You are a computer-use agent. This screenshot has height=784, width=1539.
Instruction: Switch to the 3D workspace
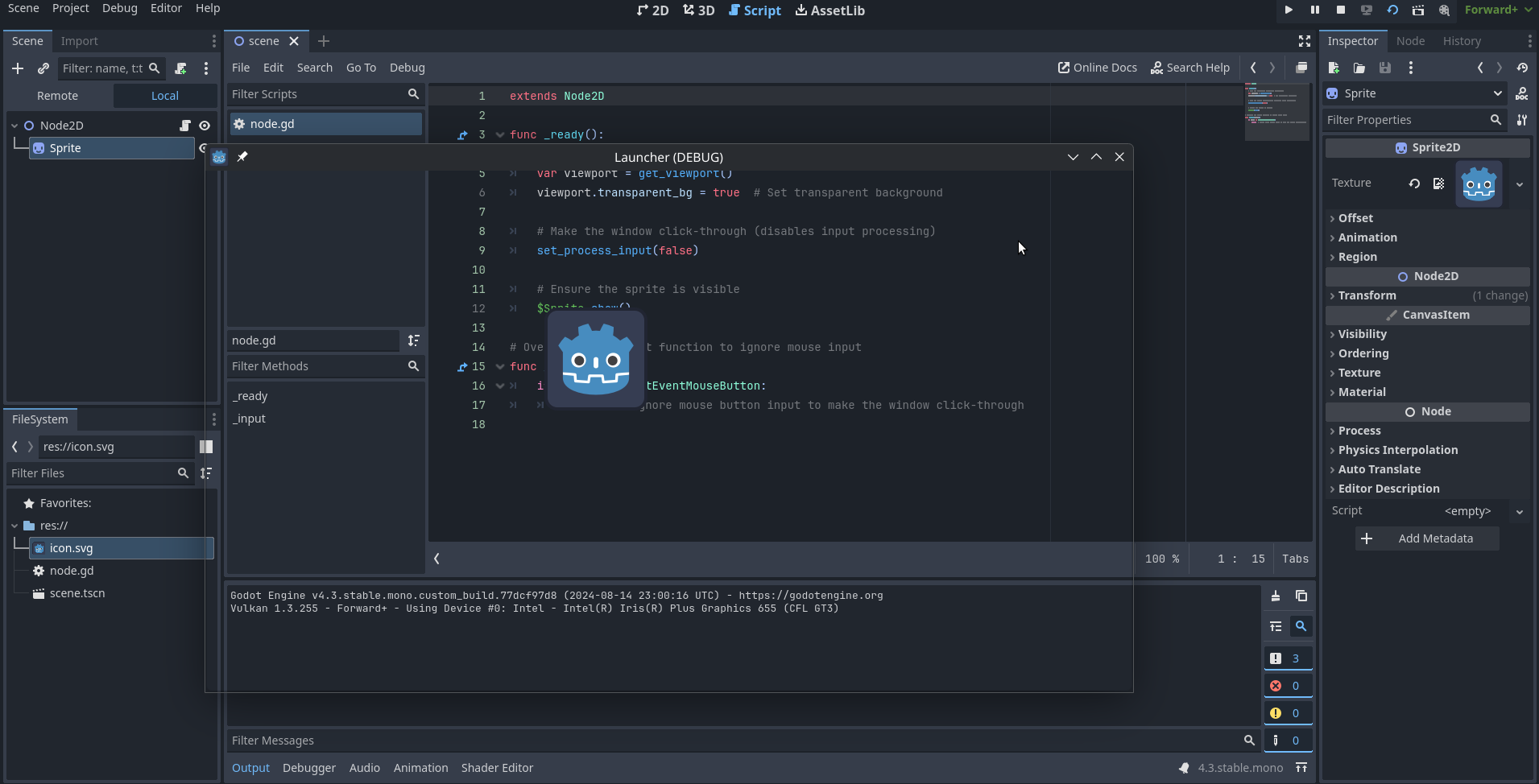(x=698, y=10)
